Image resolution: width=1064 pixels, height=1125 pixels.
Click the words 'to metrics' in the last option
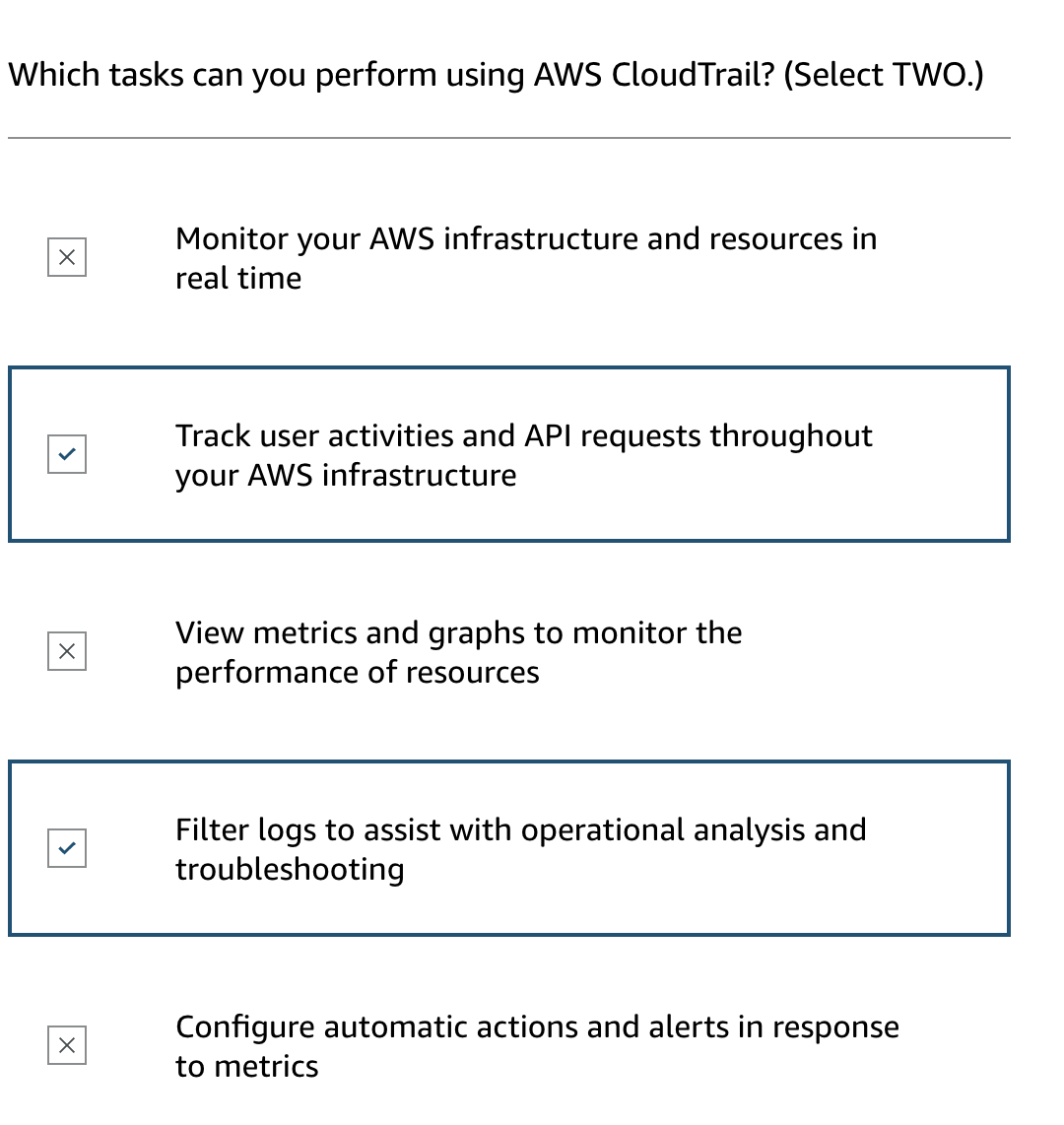coord(246,1067)
